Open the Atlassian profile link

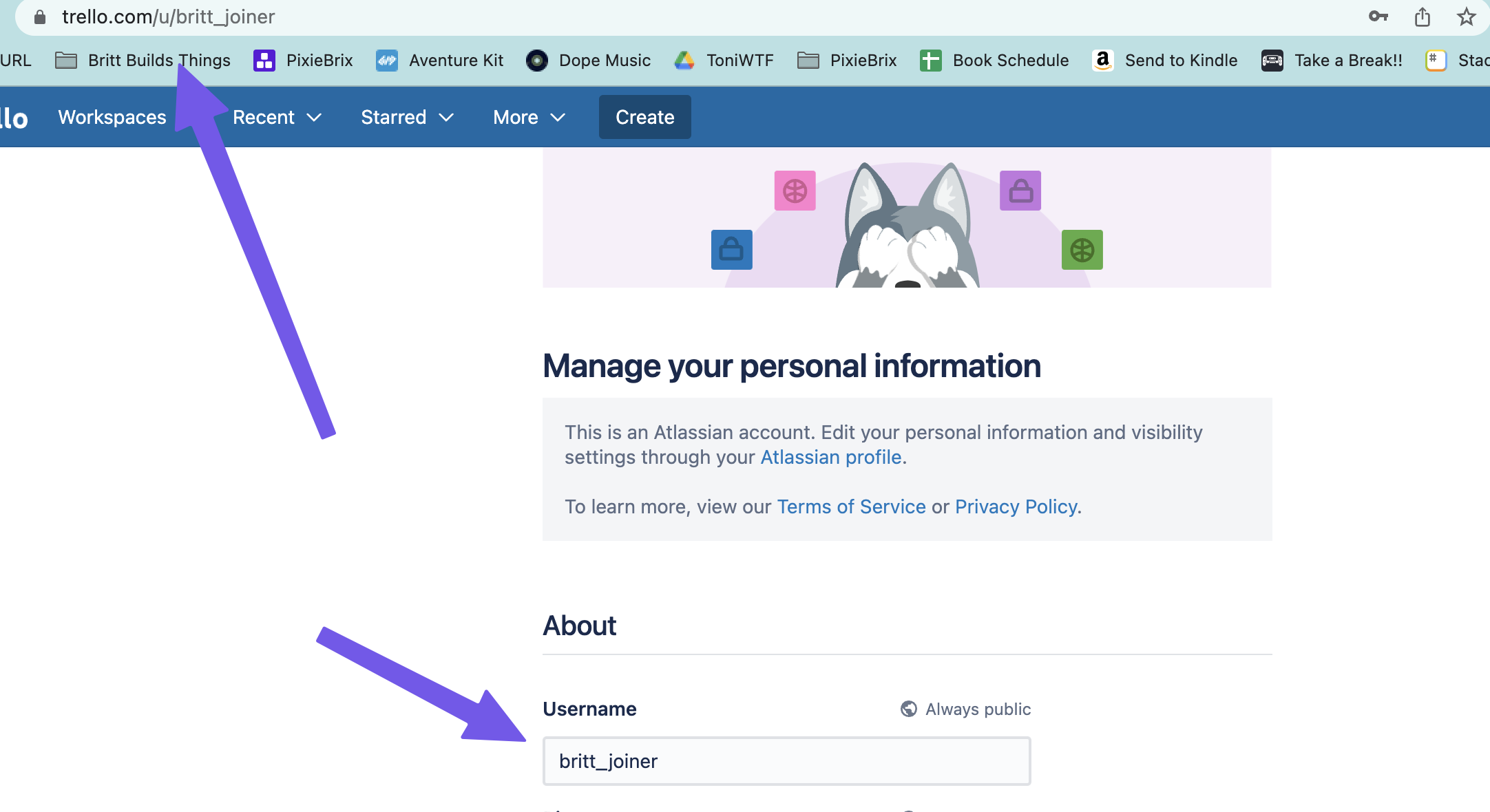[x=830, y=456]
